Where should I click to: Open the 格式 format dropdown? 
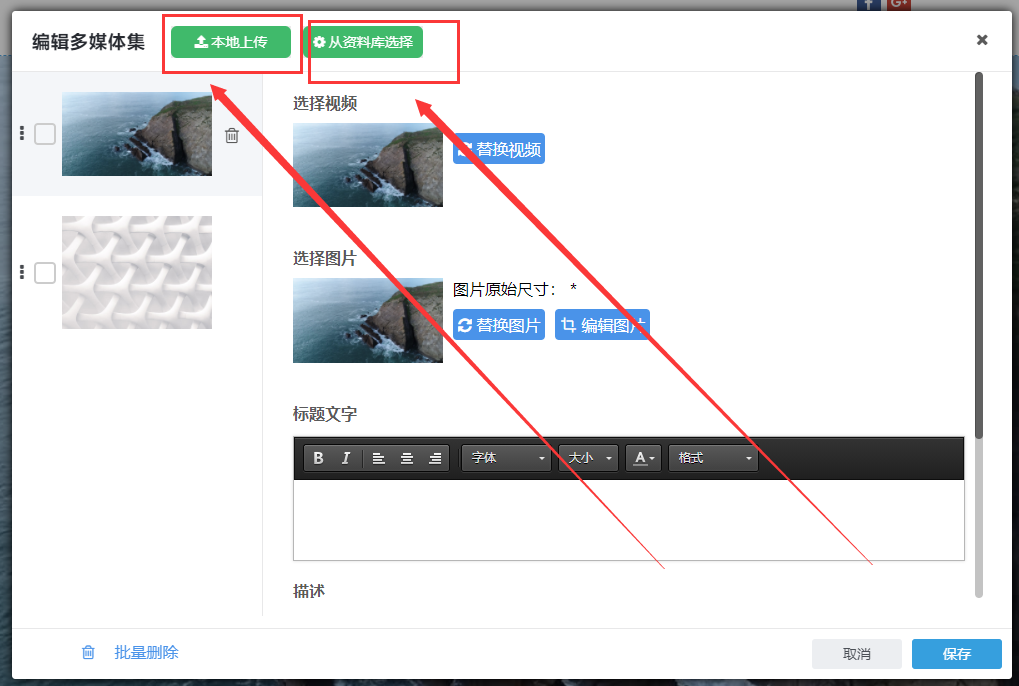pyautogui.click(x=713, y=458)
